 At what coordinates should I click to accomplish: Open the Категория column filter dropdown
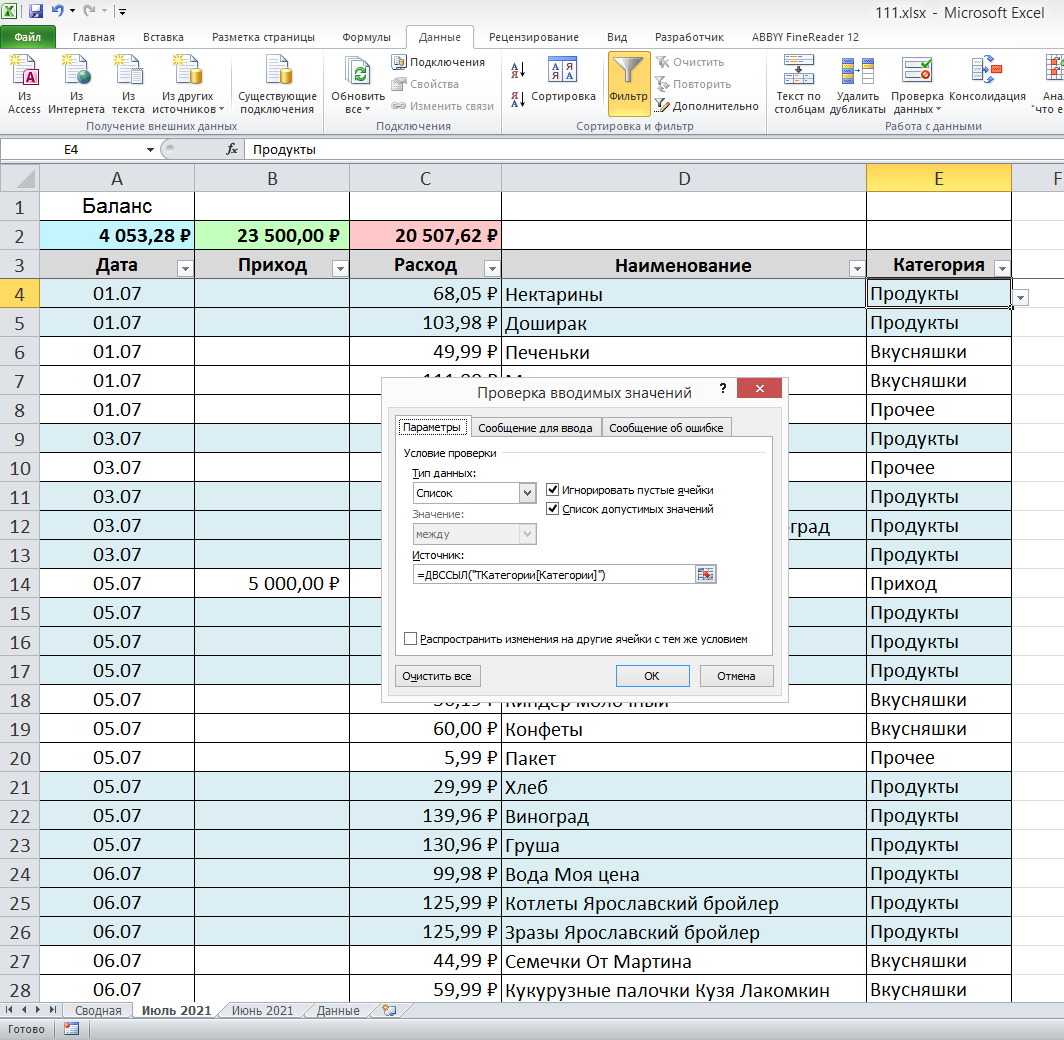tap(1002, 266)
